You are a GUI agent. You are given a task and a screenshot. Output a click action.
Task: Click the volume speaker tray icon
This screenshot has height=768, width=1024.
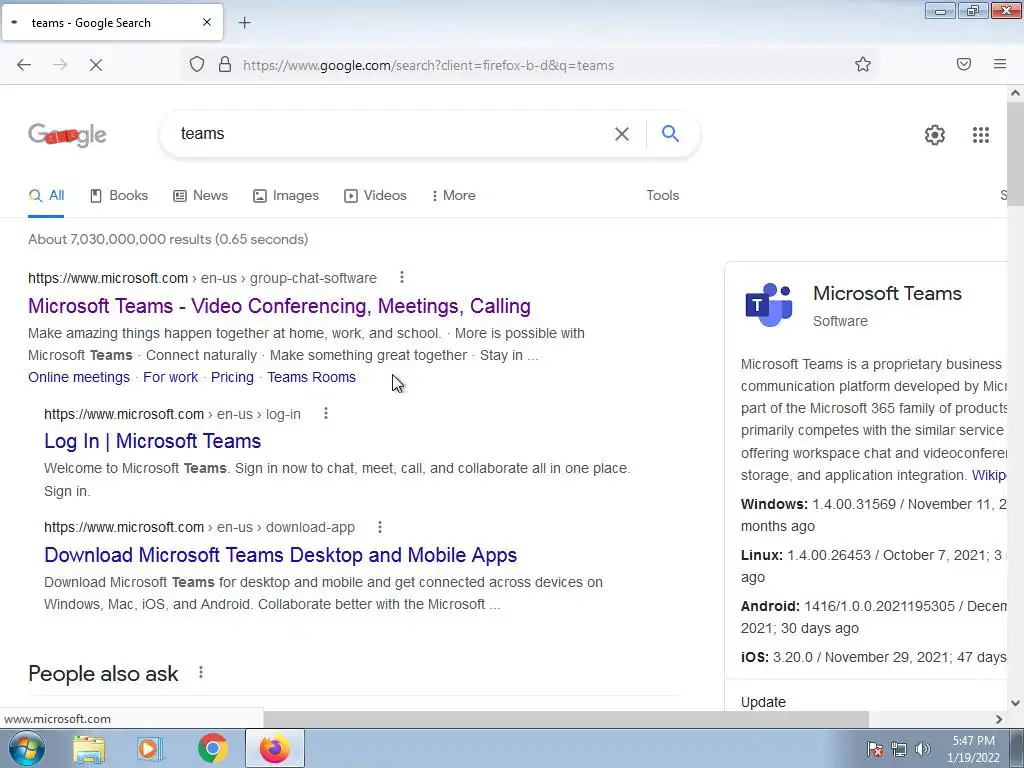pos(923,749)
